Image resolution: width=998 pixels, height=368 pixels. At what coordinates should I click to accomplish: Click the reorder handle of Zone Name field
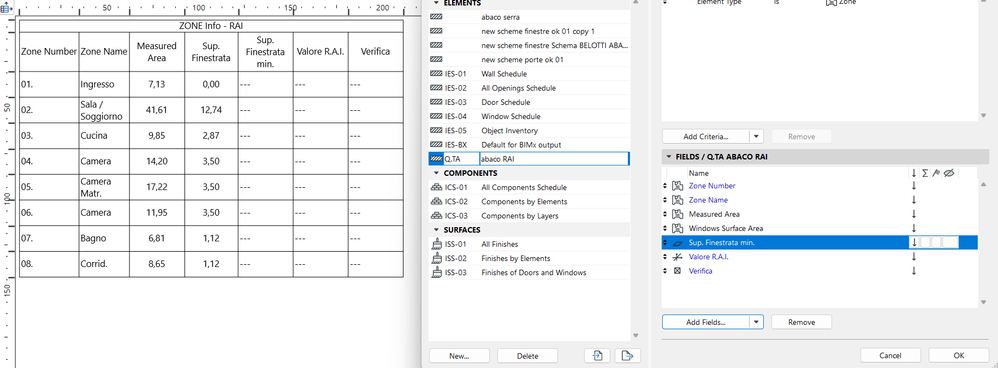[x=666, y=200]
